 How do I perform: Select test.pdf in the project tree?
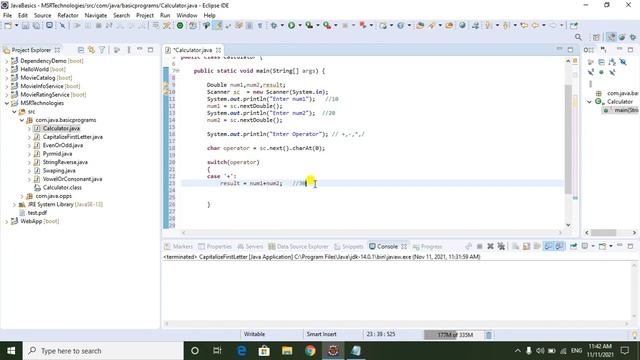(x=37, y=213)
